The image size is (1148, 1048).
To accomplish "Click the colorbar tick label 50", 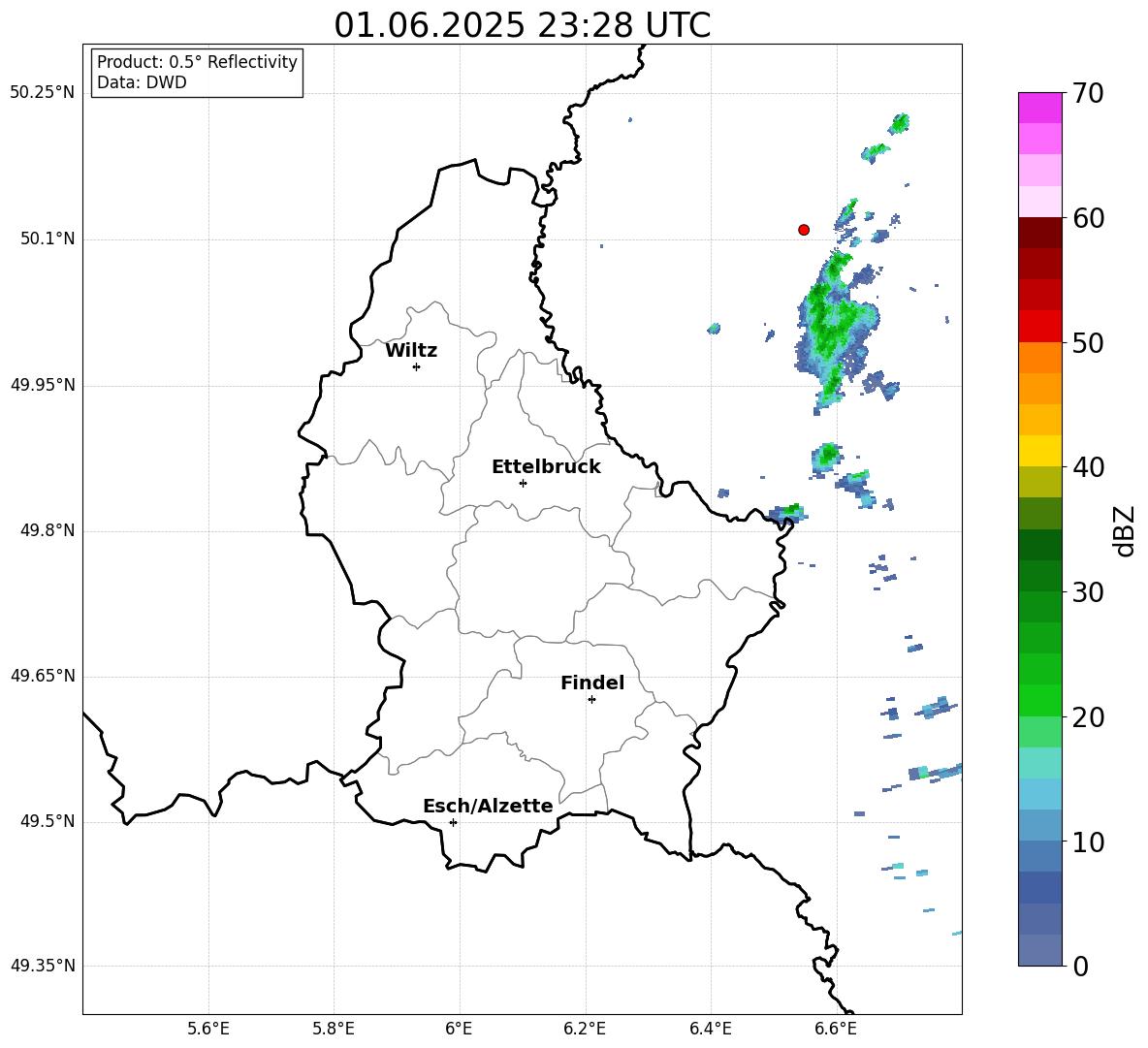I will (x=1088, y=342).
